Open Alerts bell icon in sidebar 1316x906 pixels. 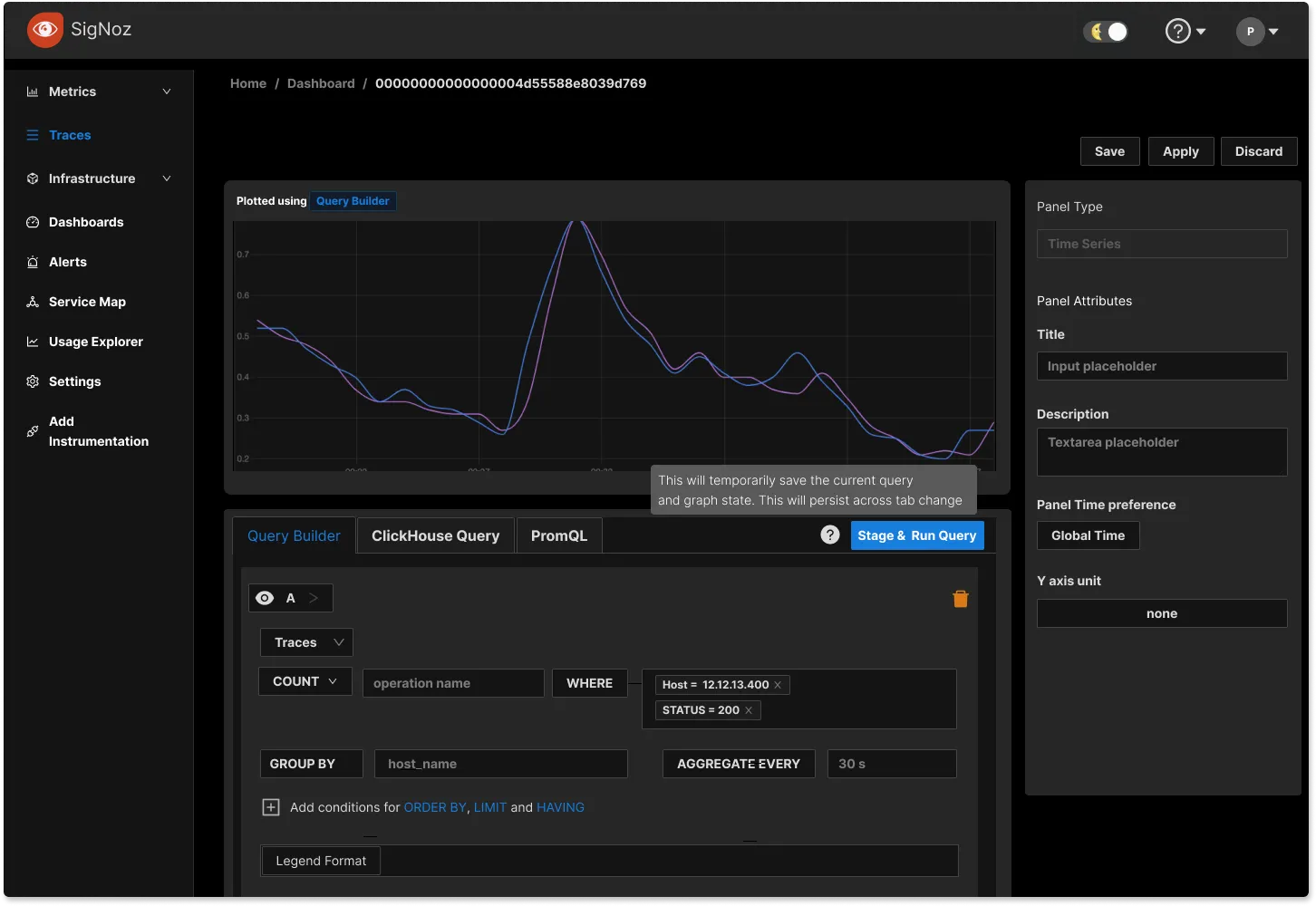pyautogui.click(x=33, y=262)
